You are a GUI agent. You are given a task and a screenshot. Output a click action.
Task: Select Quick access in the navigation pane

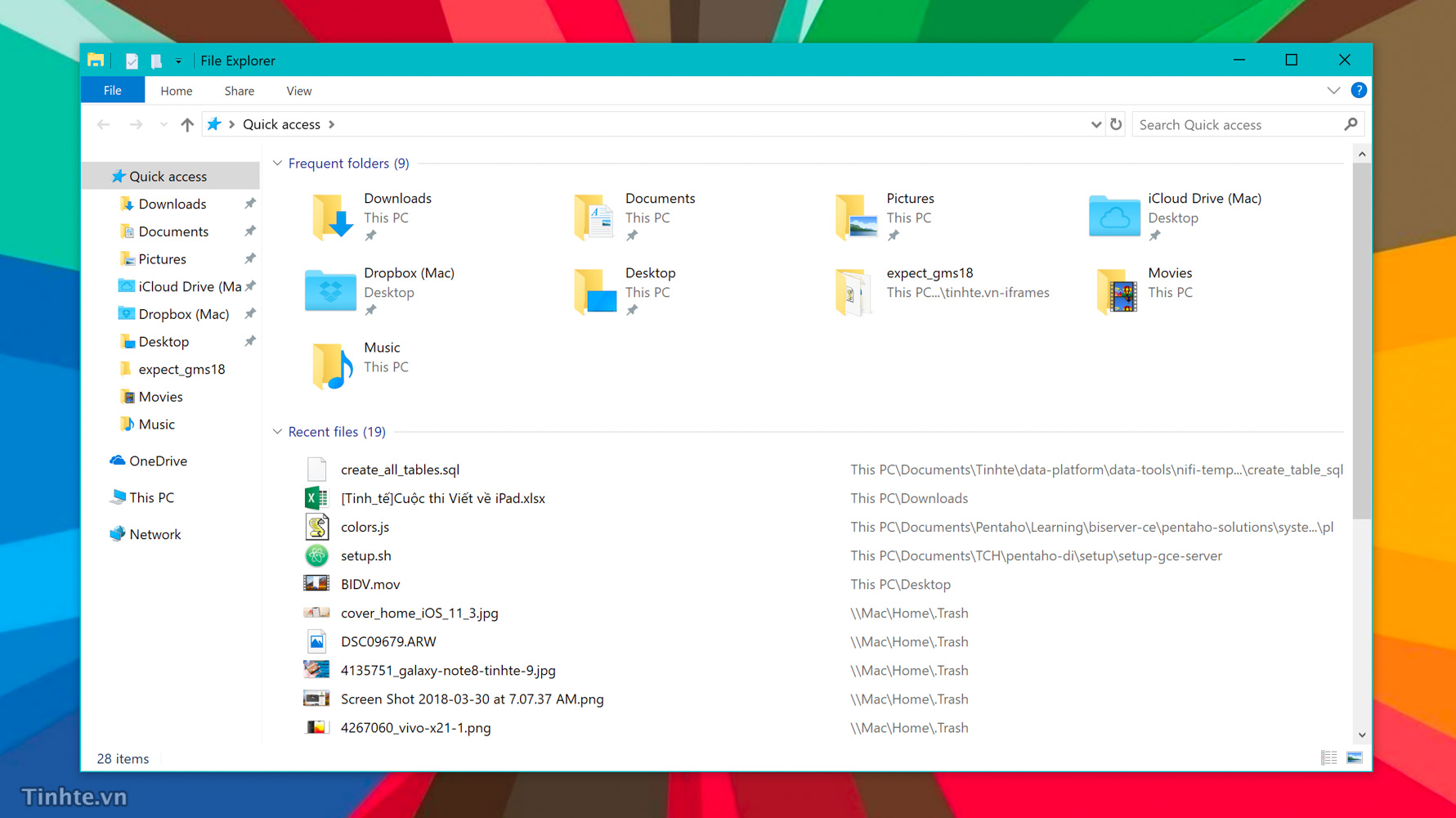coord(171,176)
